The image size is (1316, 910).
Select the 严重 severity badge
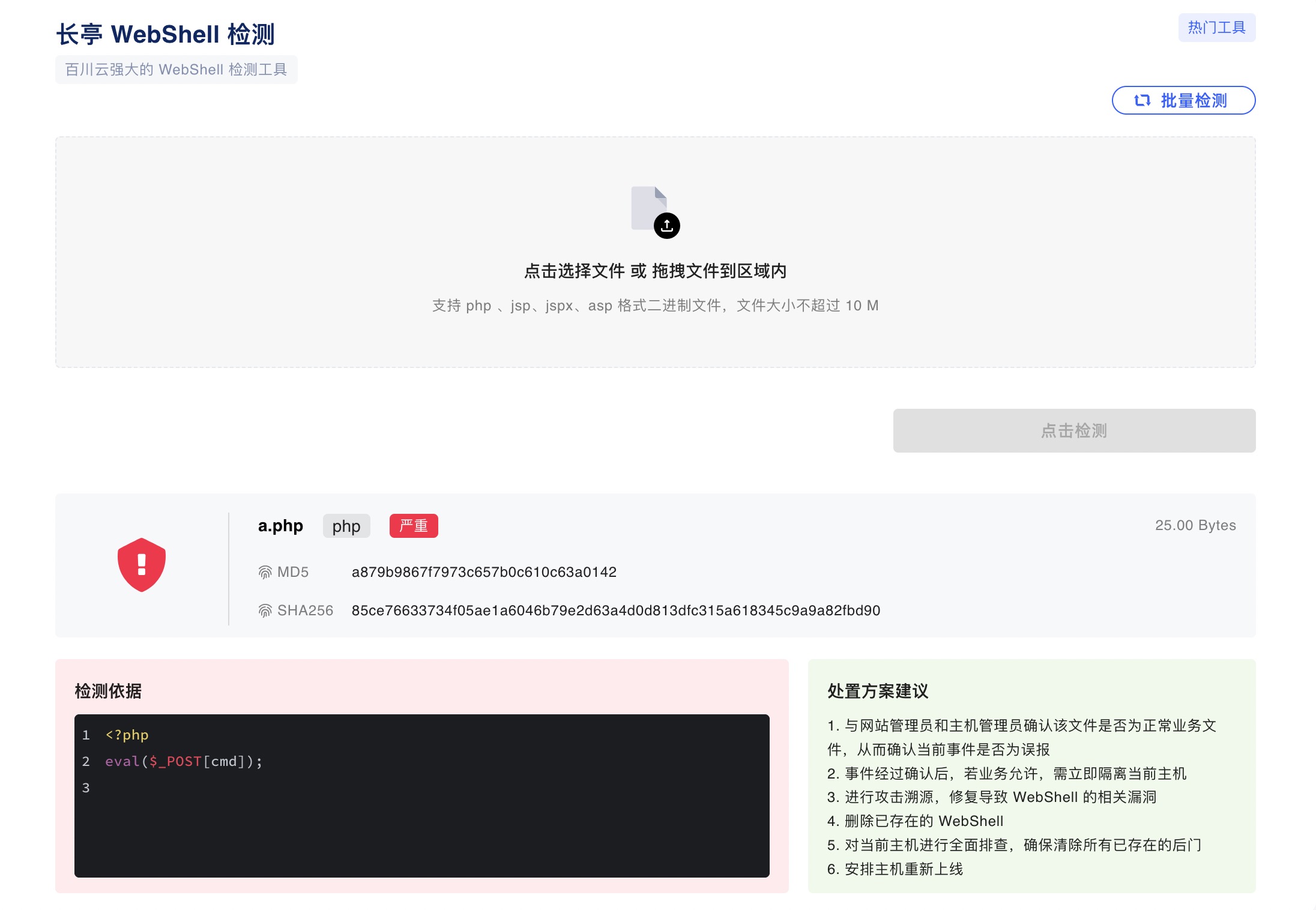coord(414,526)
